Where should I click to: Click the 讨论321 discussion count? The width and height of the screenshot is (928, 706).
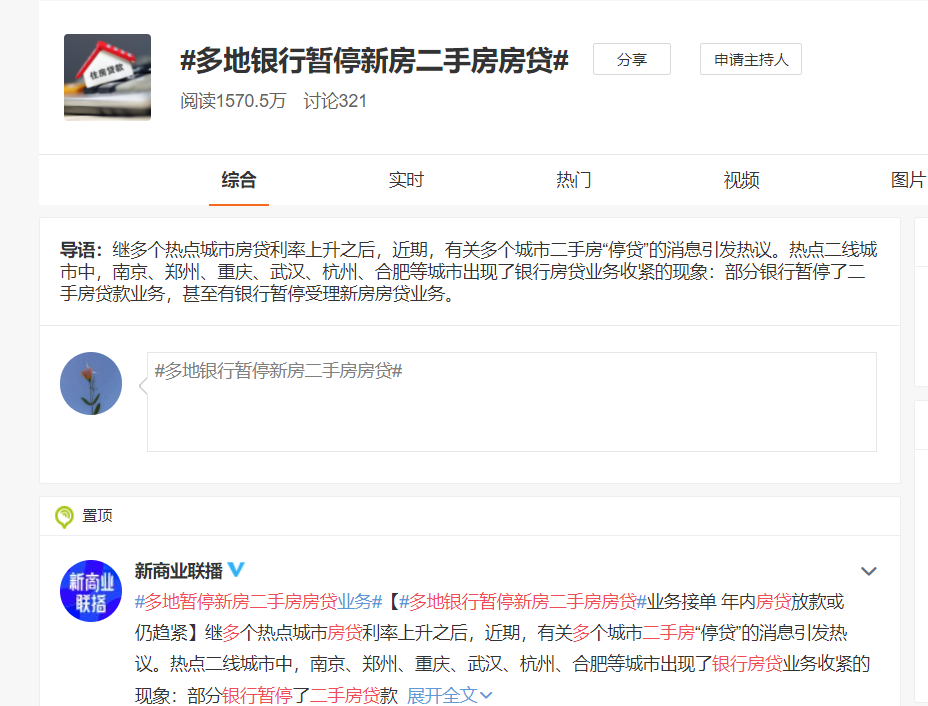[335, 101]
